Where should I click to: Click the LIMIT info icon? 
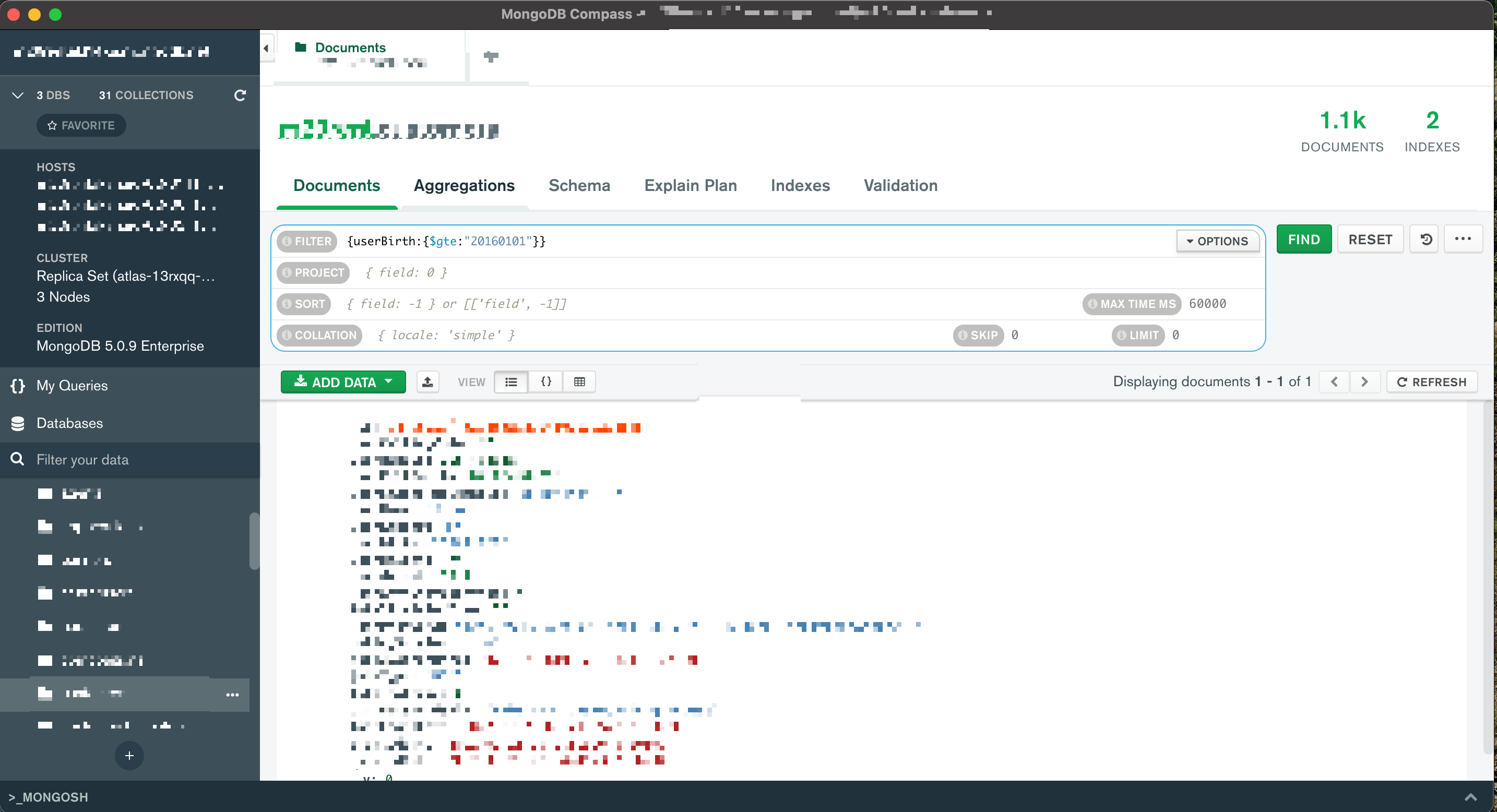(1122, 335)
